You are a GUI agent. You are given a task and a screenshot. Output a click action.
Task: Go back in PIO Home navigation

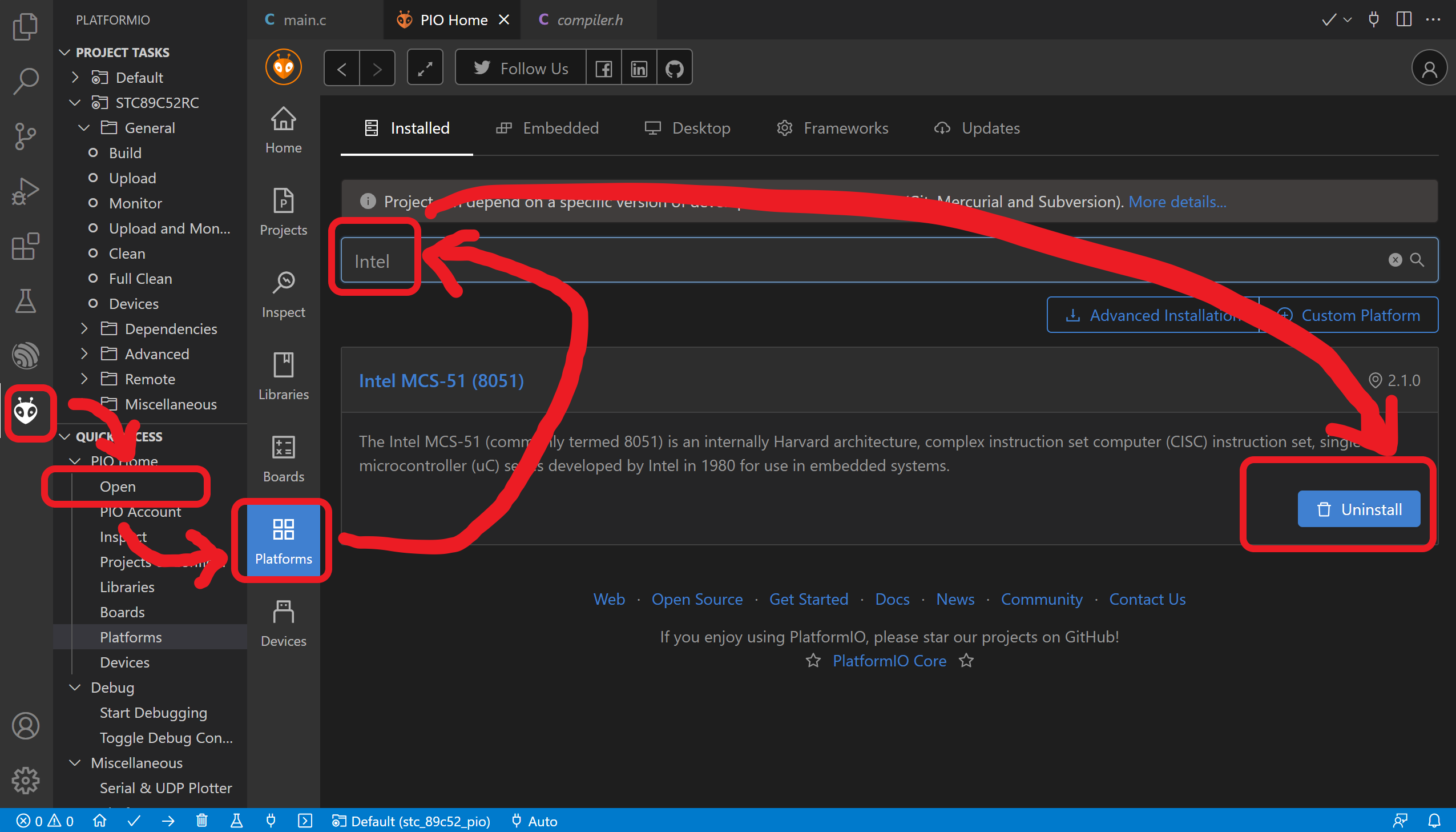pos(342,69)
